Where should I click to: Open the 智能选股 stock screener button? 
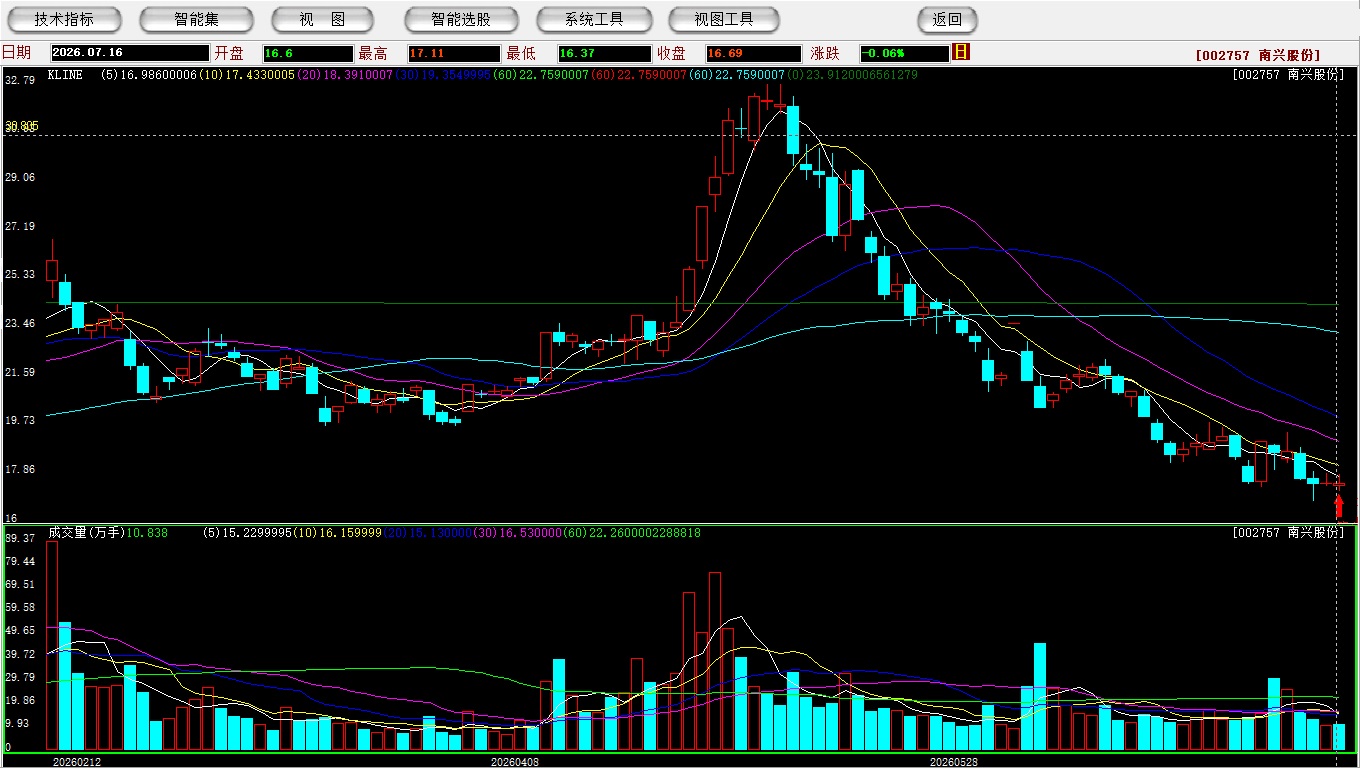pos(461,19)
